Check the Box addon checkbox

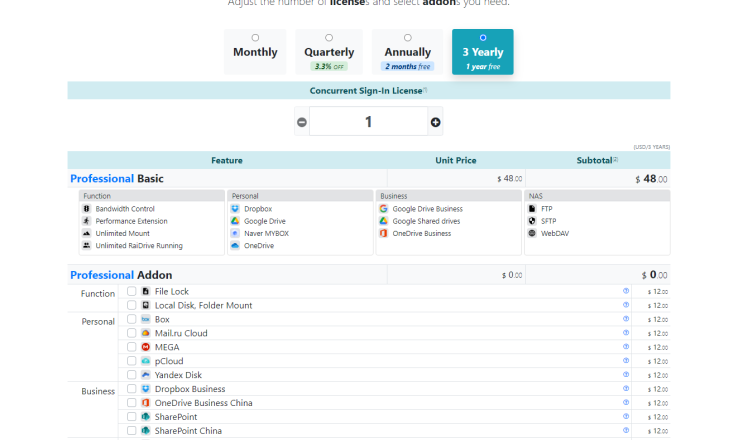132,319
